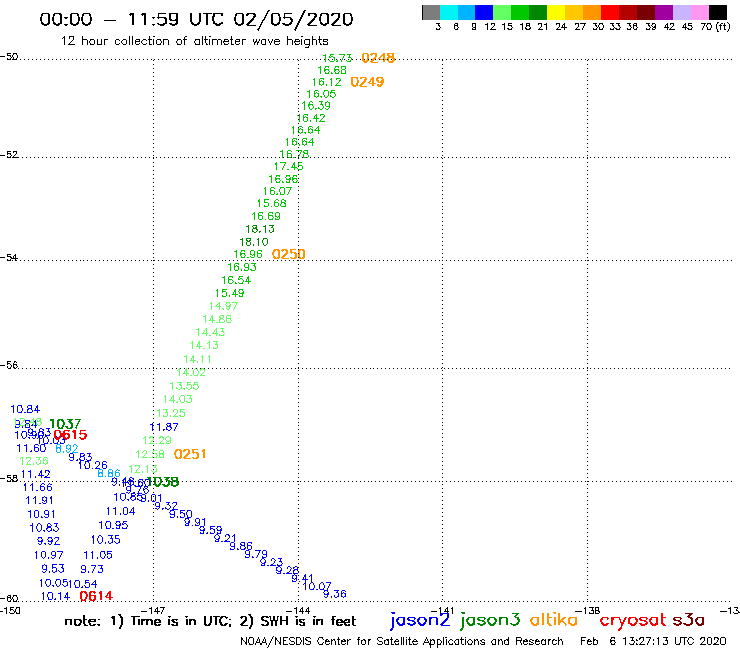Click the red 0615 time stamp
The width and height of the screenshot is (740, 650).
[x=70, y=435]
